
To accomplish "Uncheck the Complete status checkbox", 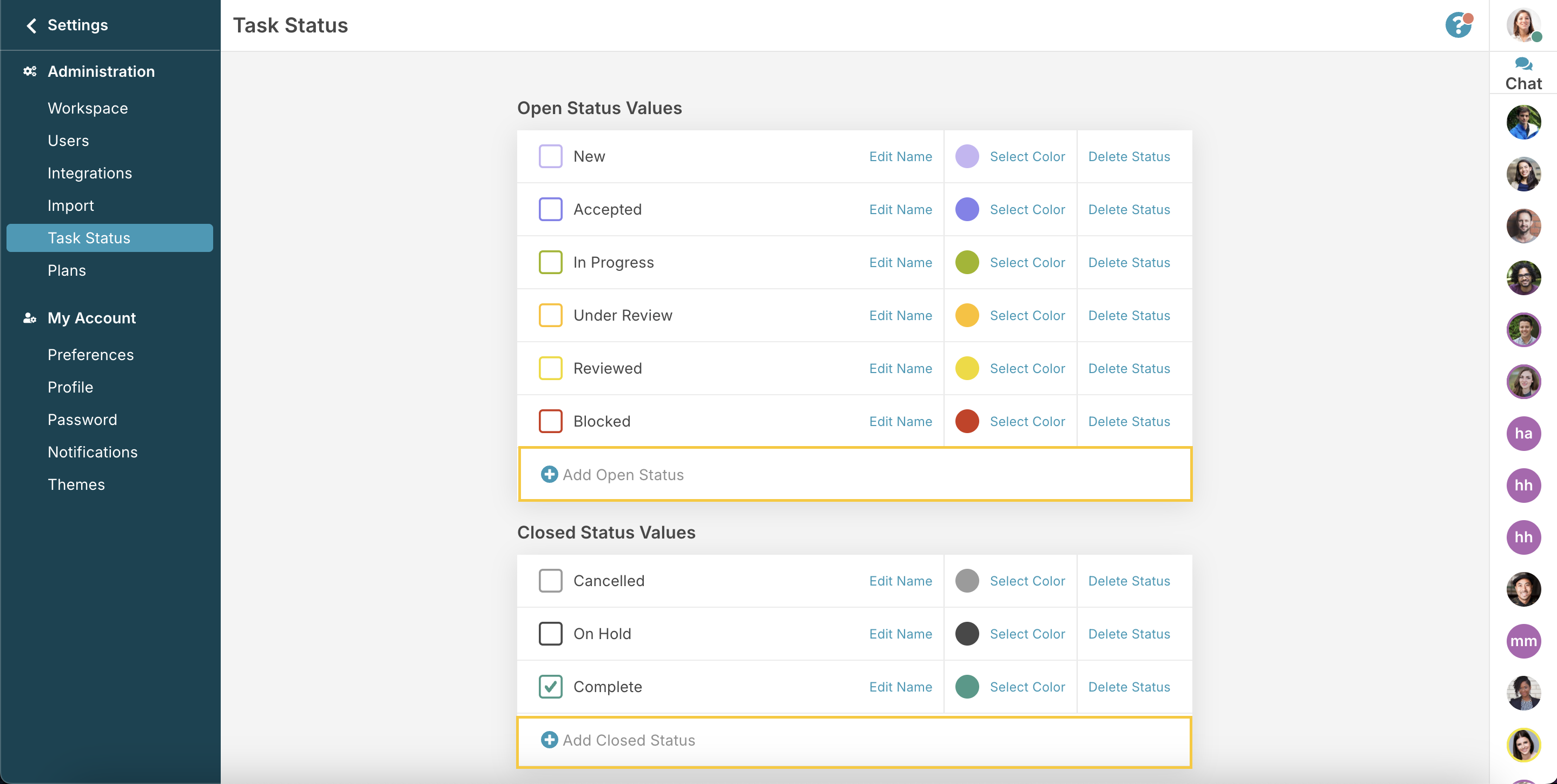I will [551, 686].
